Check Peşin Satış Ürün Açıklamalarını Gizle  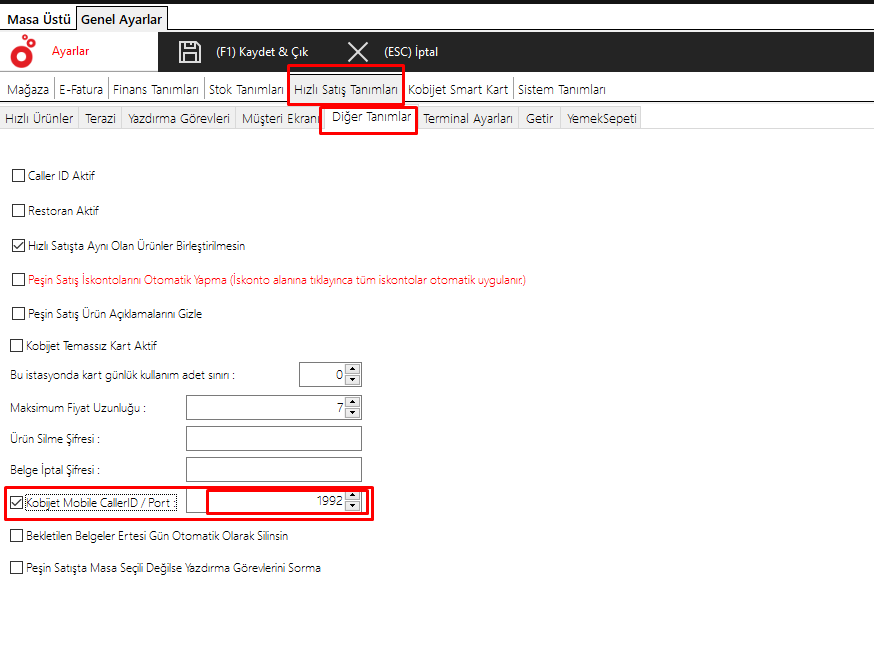point(18,314)
